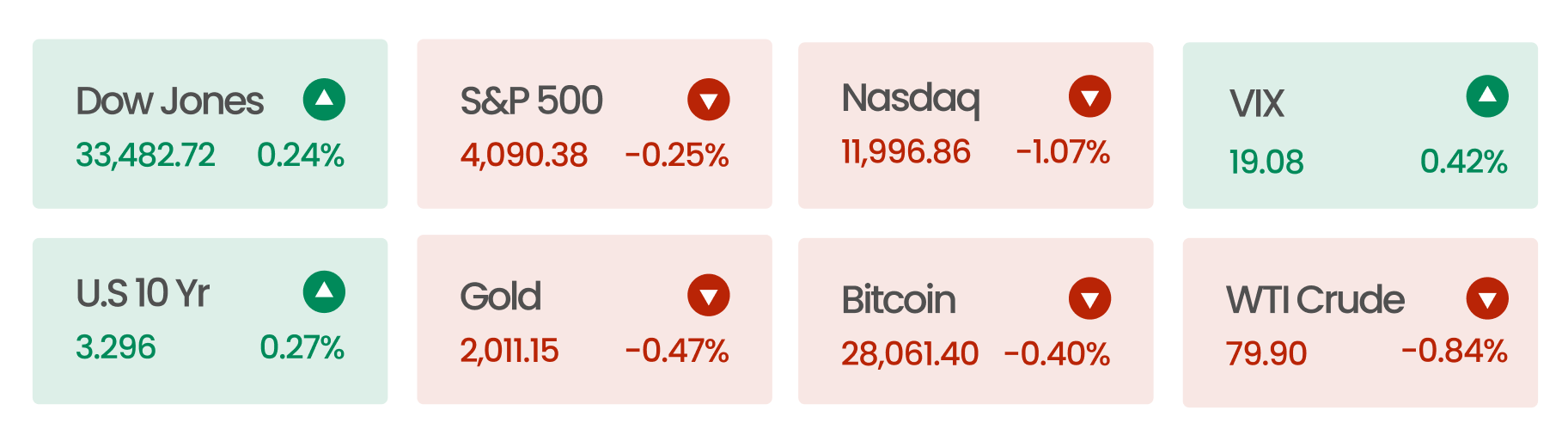The width and height of the screenshot is (1568, 441).
Task: Open the WTI Crude title label
Action: 1315,300
